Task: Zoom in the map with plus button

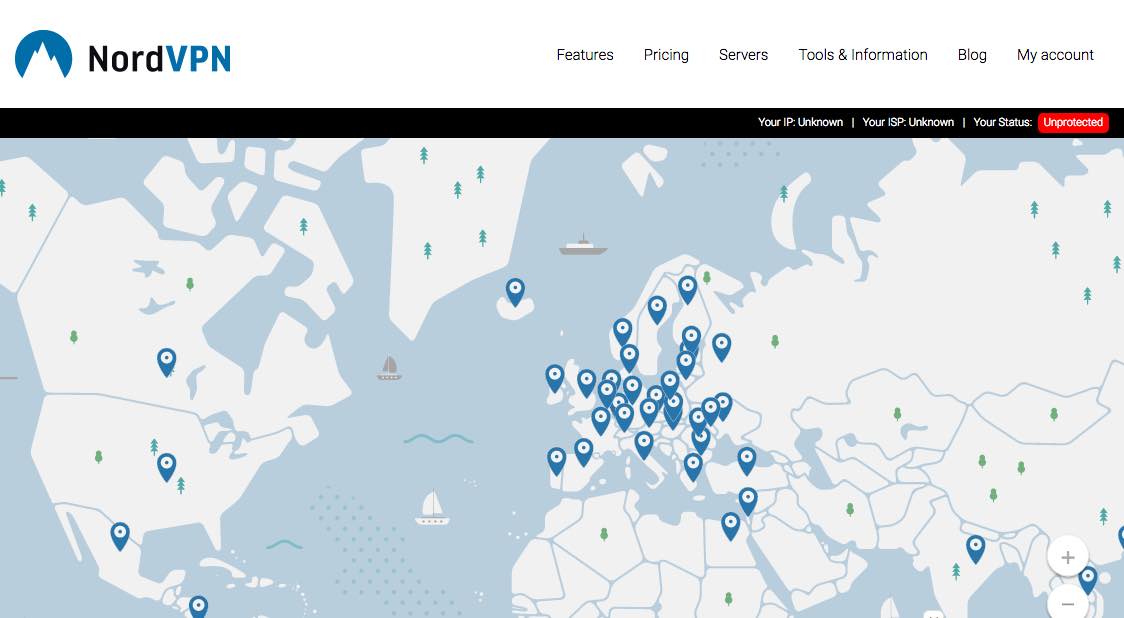Action: (x=1067, y=556)
